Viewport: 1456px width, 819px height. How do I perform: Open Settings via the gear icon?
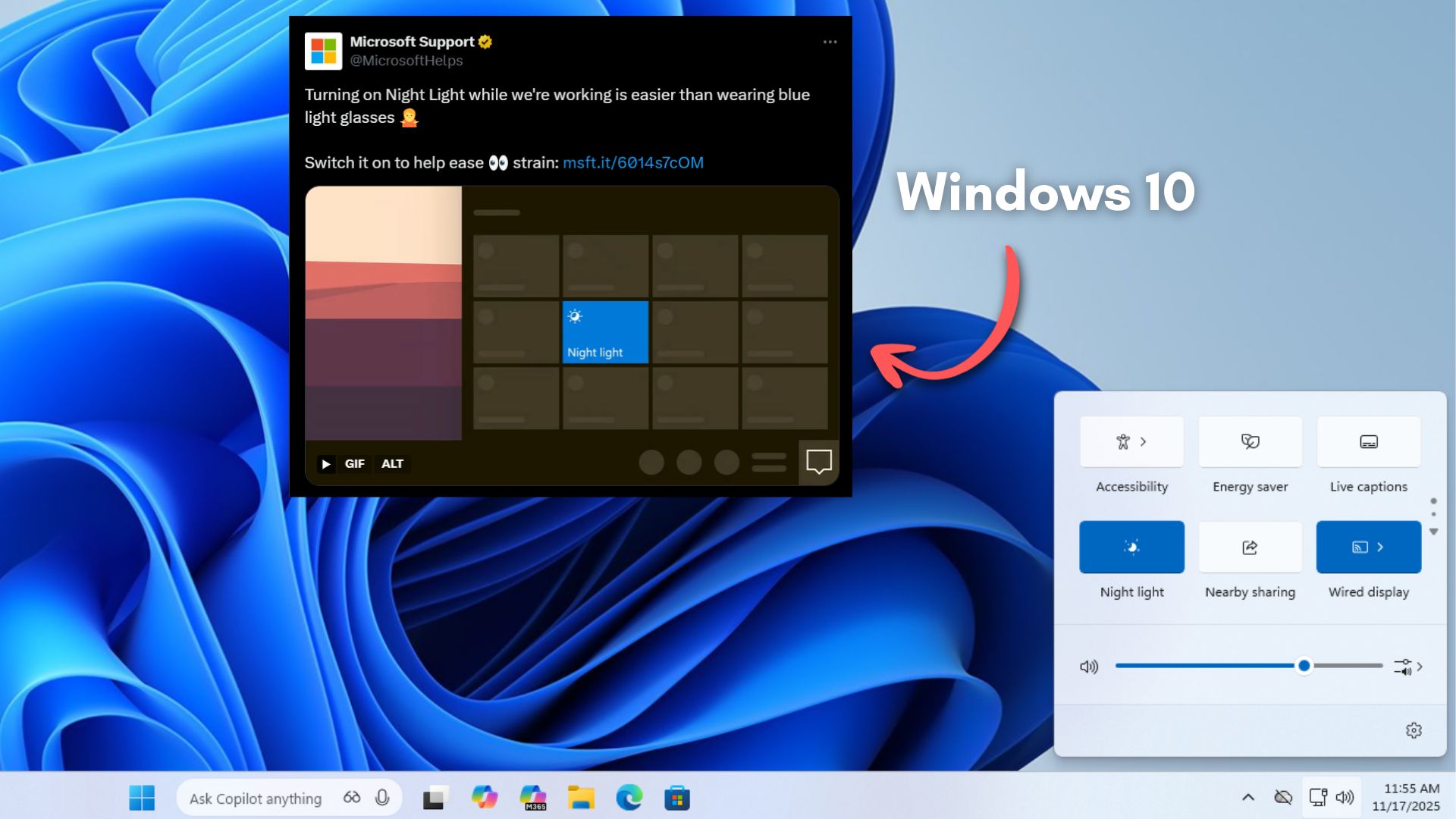[x=1414, y=730]
